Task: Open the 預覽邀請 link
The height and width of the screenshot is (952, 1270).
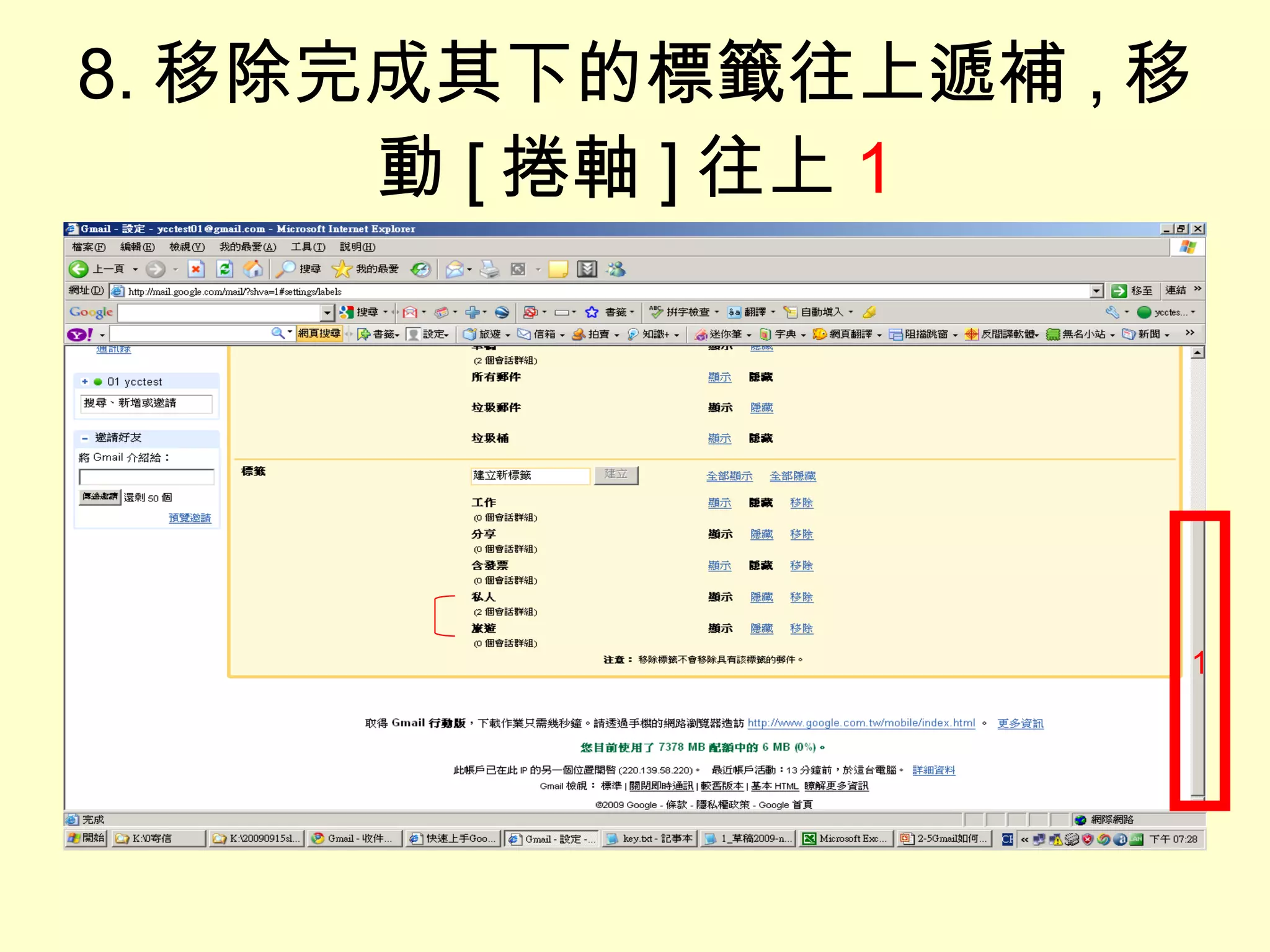Action: point(190,518)
